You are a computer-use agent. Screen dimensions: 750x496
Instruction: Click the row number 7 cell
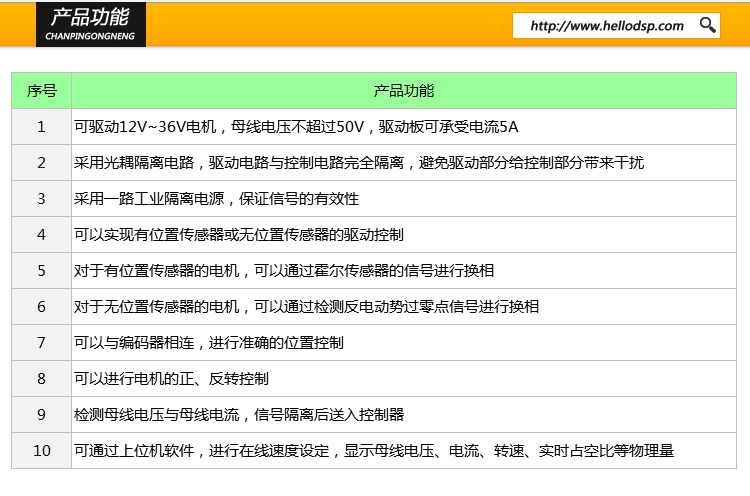pos(42,342)
